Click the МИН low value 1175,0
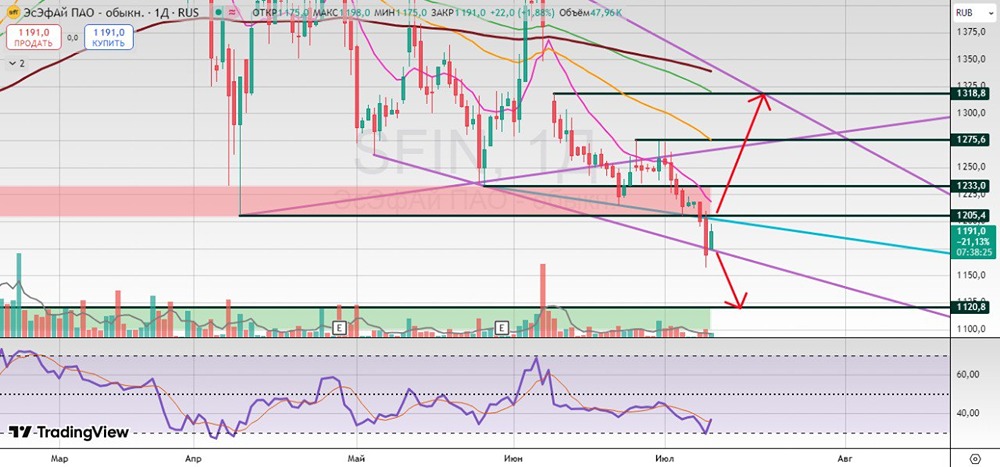The image size is (1000, 467). 411,13
